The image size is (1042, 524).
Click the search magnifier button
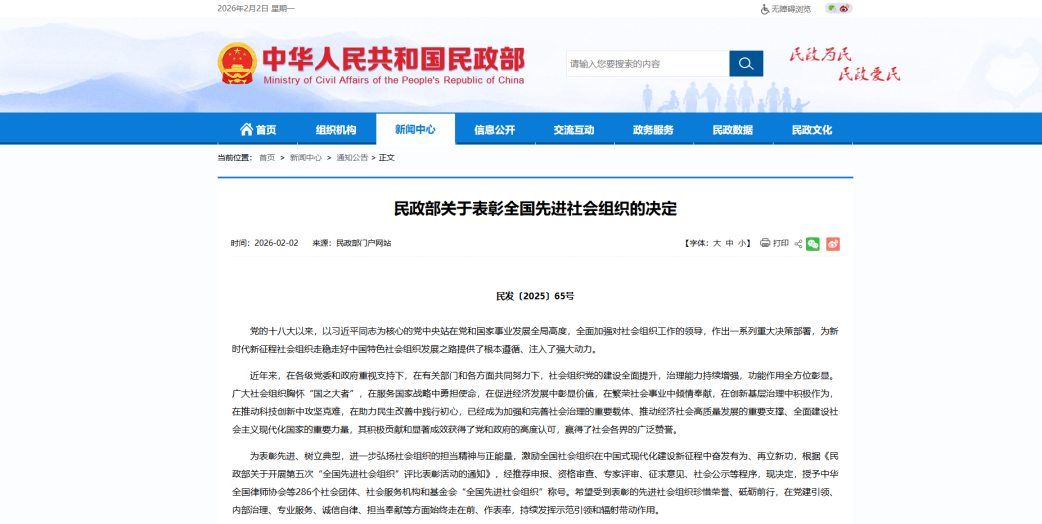[745, 64]
